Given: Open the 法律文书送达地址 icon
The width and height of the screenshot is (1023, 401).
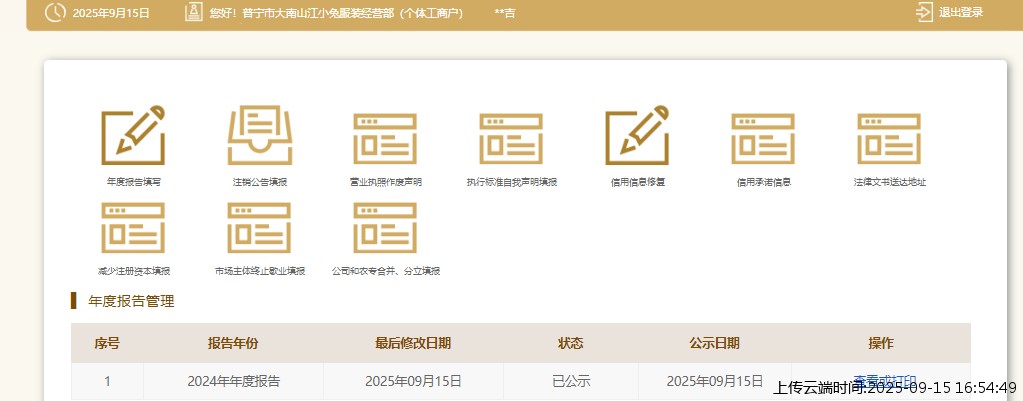Looking at the screenshot, I should 889,139.
